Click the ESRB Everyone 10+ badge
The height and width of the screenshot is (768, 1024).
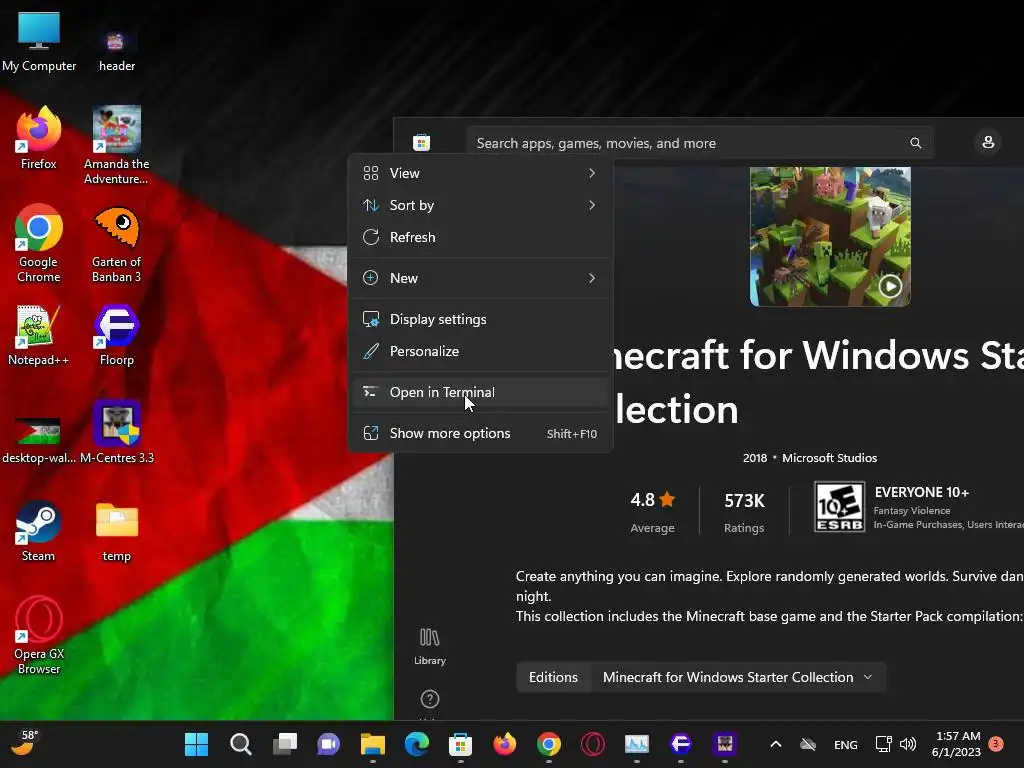coord(840,507)
